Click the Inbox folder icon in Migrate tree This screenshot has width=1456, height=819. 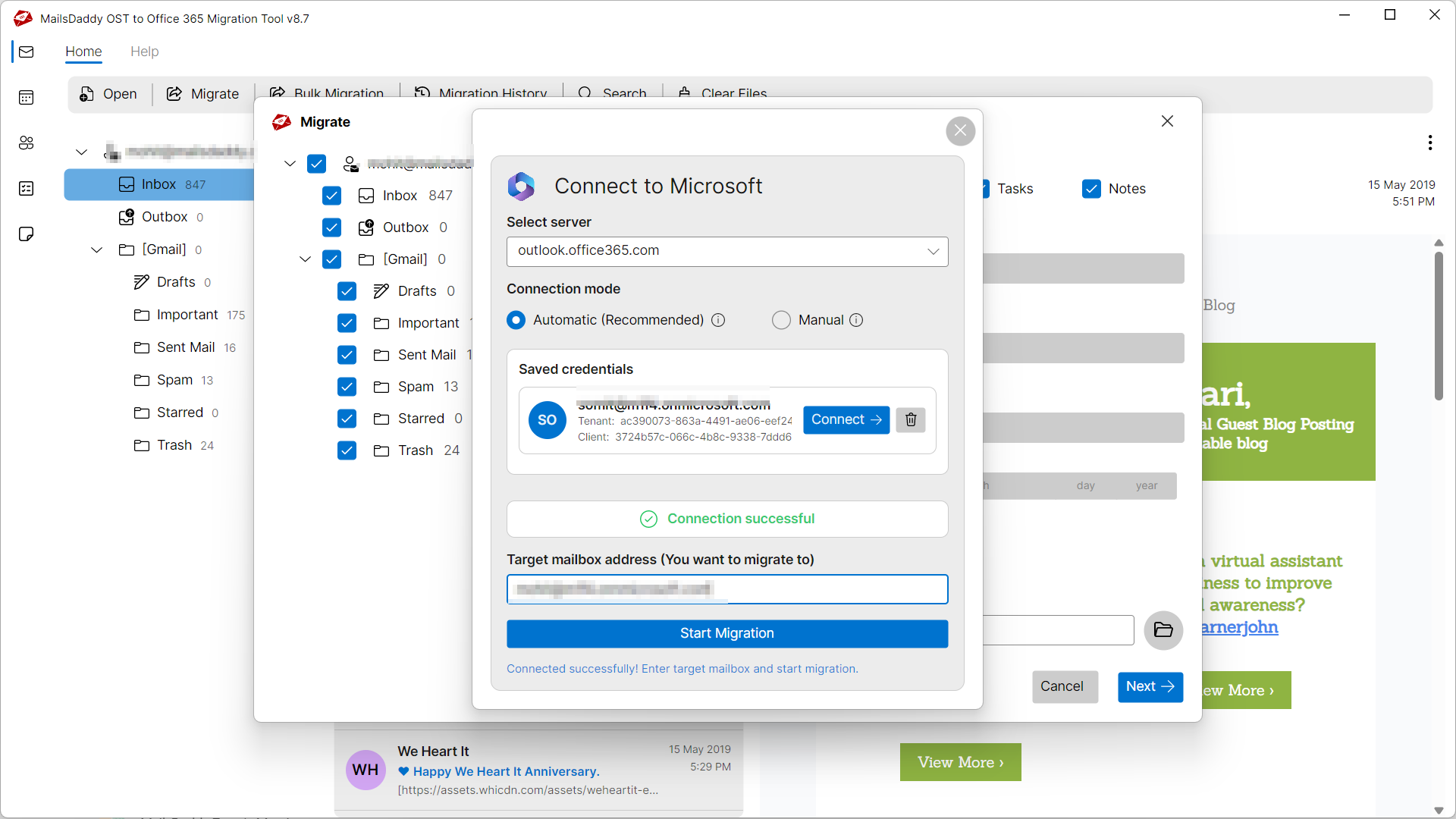(366, 196)
